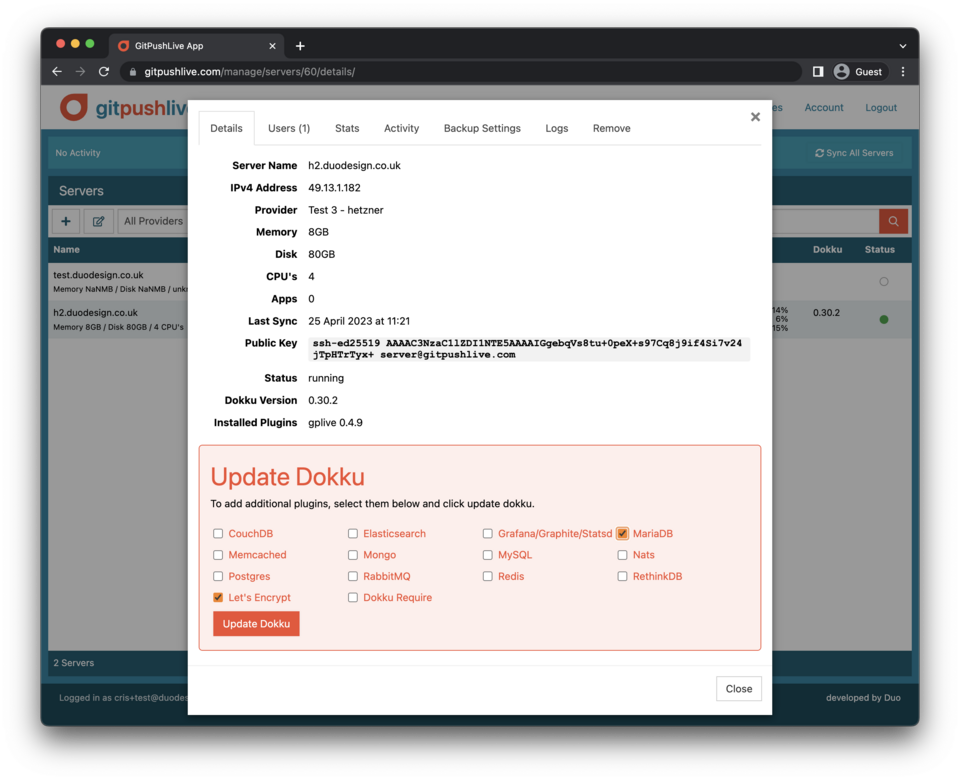Screen dimensions: 960x780
Task: Reload the page with refresh icon
Action: [104, 72]
